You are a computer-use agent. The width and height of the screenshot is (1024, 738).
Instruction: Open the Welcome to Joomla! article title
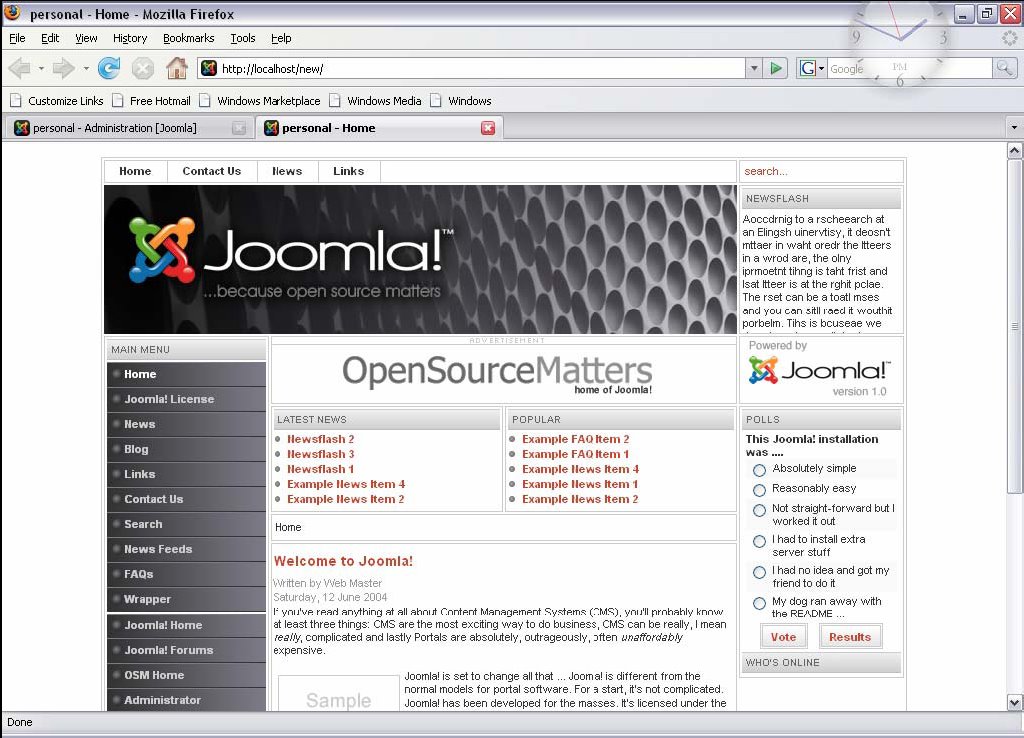click(343, 561)
